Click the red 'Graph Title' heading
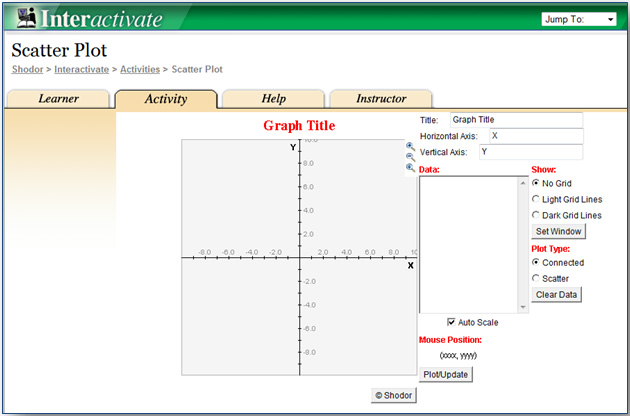Viewport: 630px width, 416px height. 299,126
